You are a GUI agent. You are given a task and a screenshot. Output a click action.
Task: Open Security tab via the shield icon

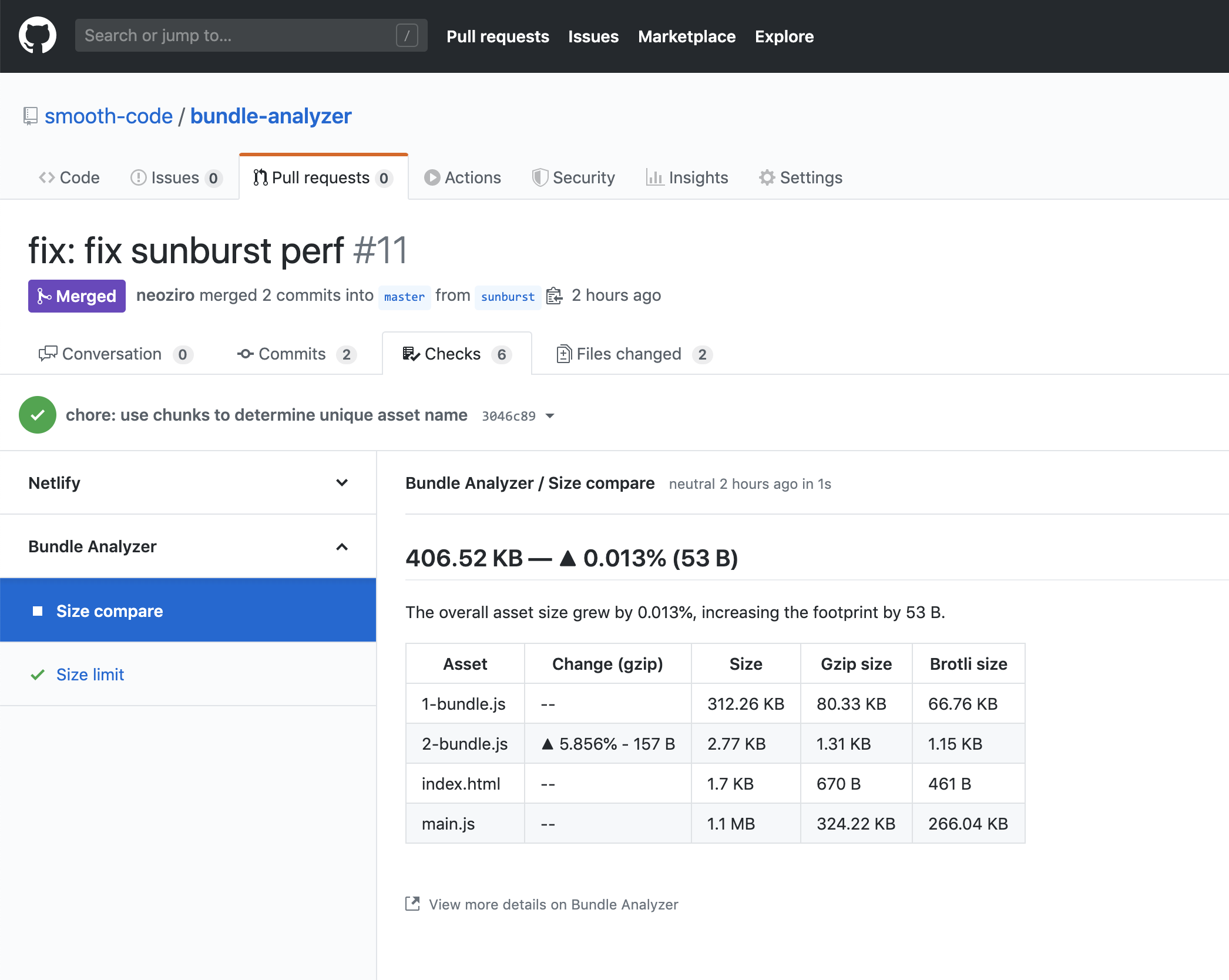pos(539,177)
